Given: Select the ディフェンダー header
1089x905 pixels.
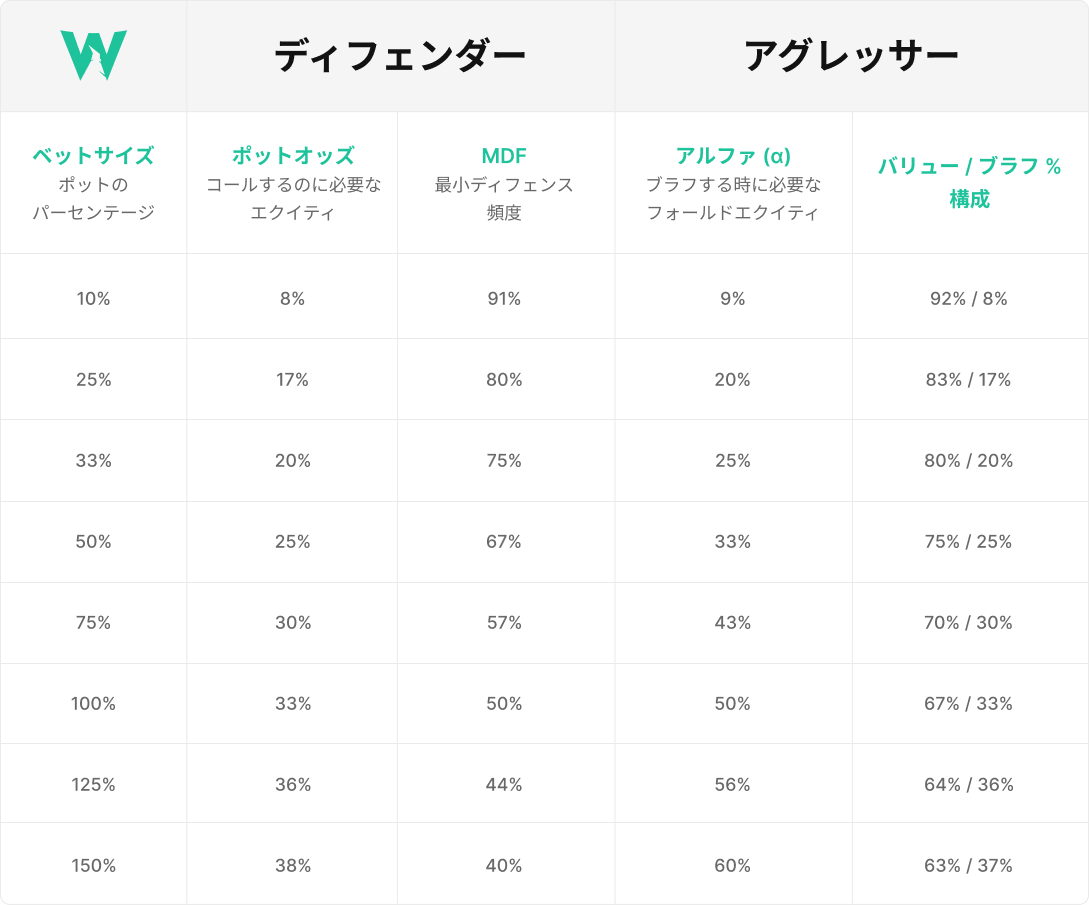Looking at the screenshot, I should (400, 57).
